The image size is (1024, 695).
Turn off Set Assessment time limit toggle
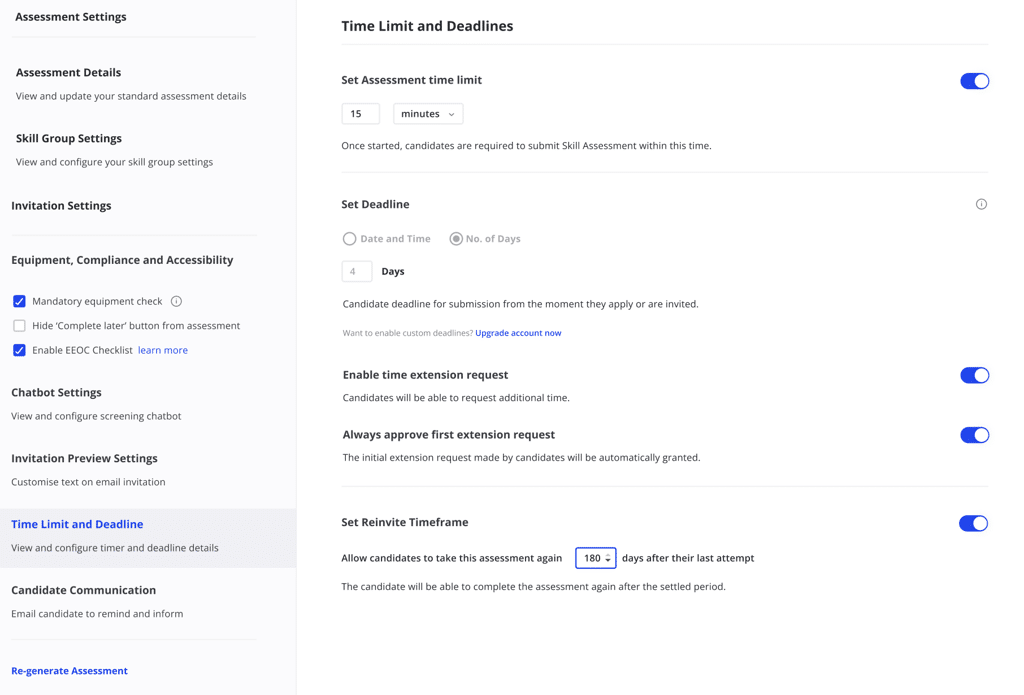pos(974,81)
